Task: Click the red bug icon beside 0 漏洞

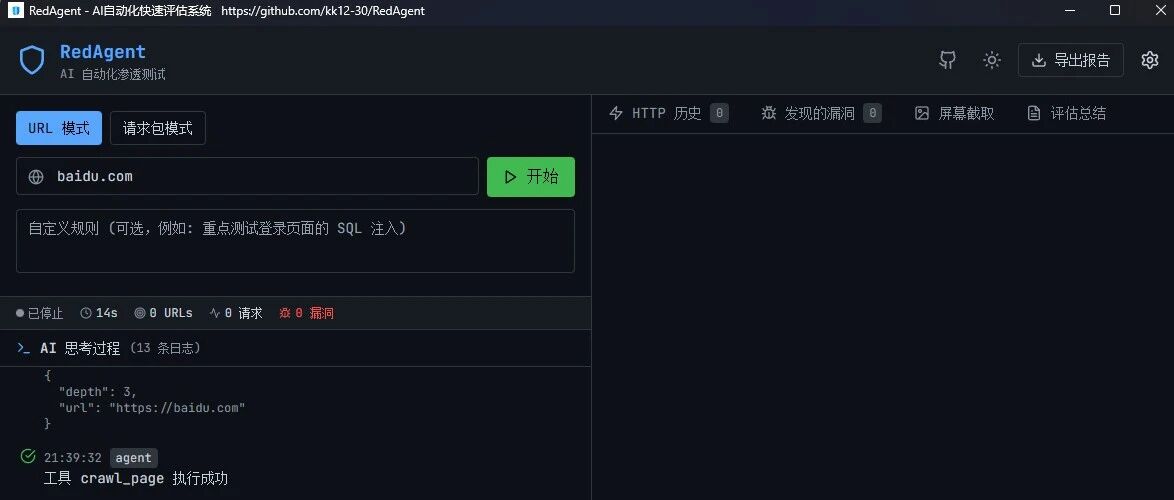Action: (285, 313)
